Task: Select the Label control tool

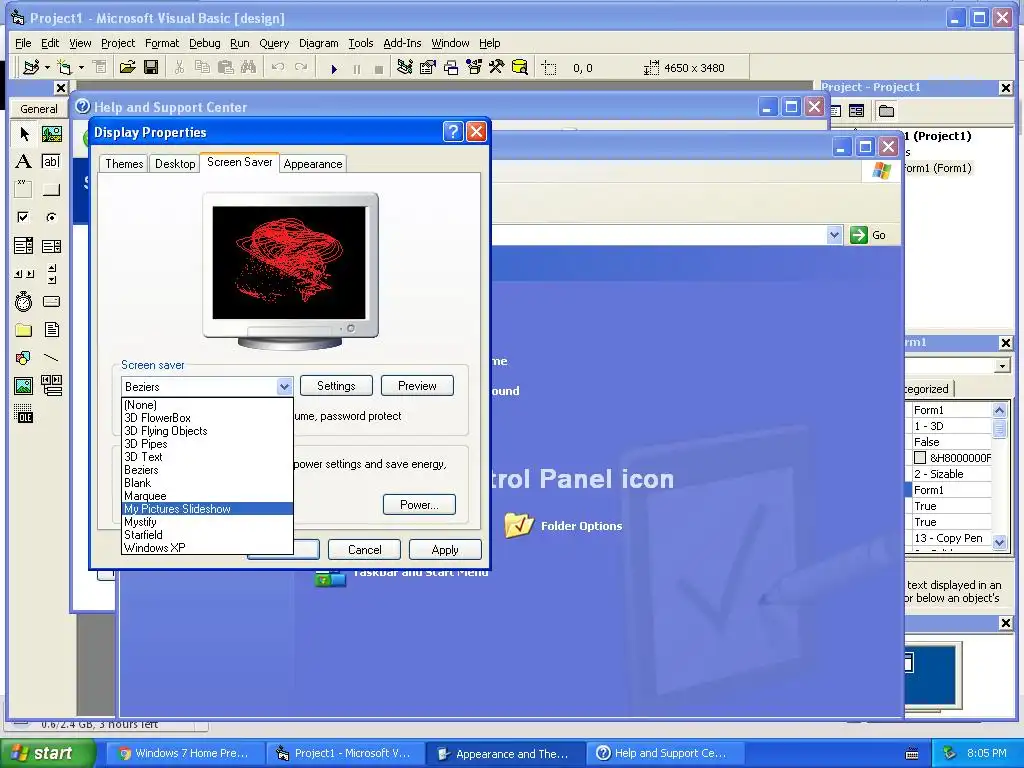Action: pyautogui.click(x=24, y=161)
